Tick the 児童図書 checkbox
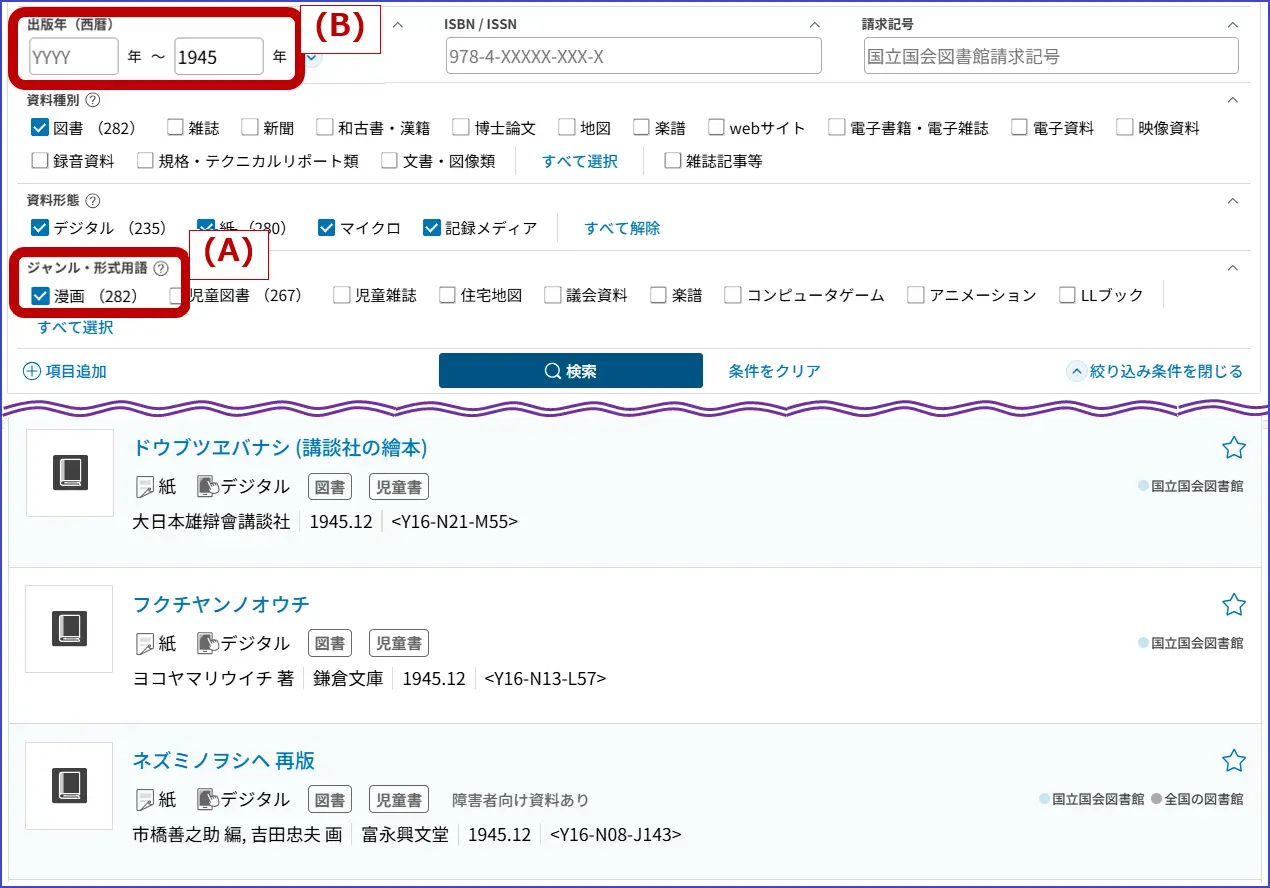The height and width of the screenshot is (888, 1270). (177, 296)
